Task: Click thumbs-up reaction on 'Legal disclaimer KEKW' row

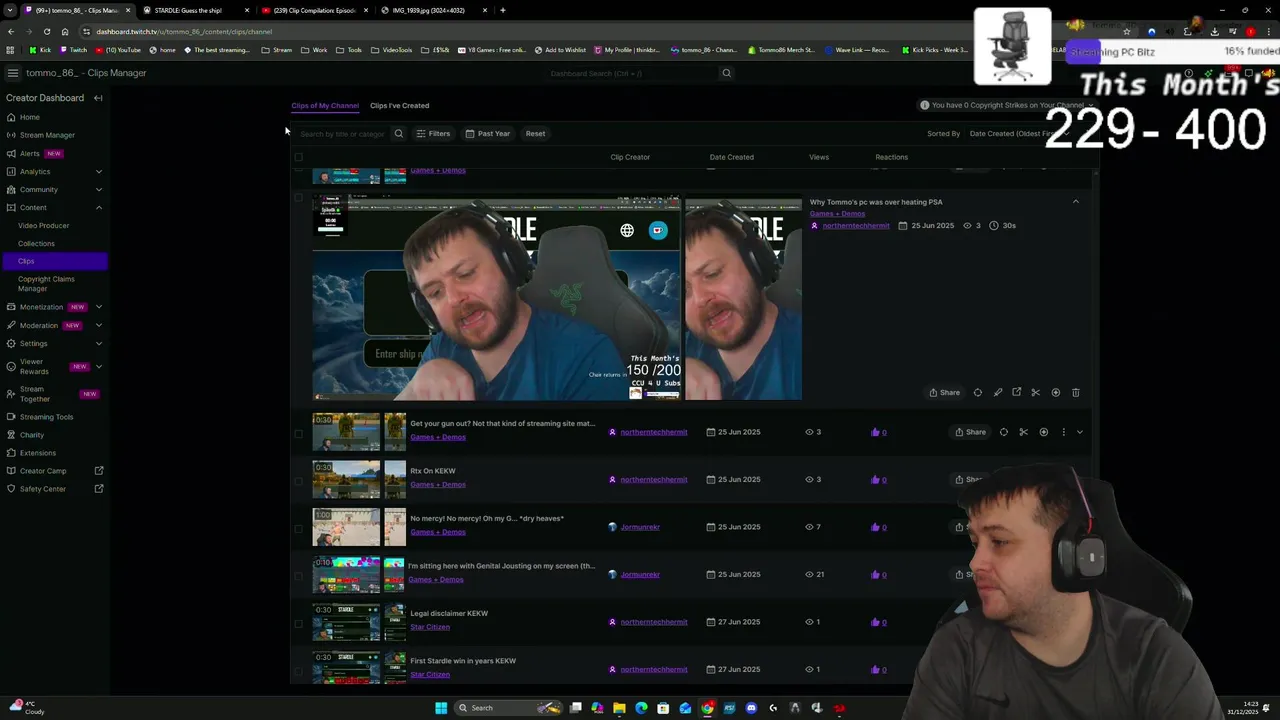Action: (x=879, y=622)
